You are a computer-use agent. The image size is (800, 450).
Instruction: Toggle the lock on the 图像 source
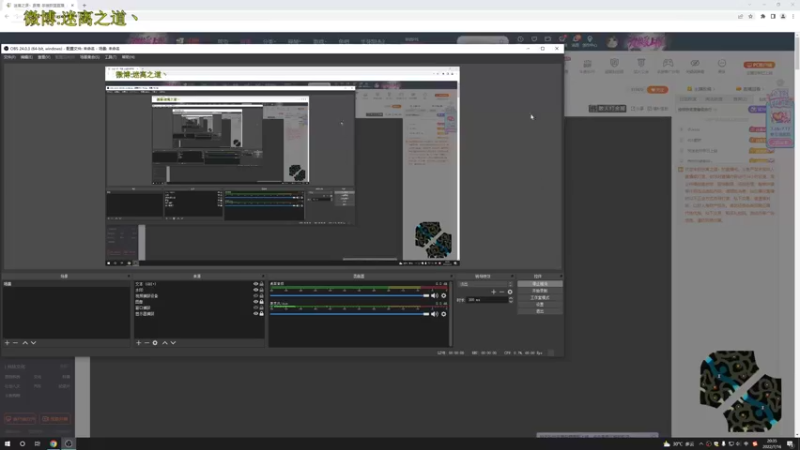[262, 302]
